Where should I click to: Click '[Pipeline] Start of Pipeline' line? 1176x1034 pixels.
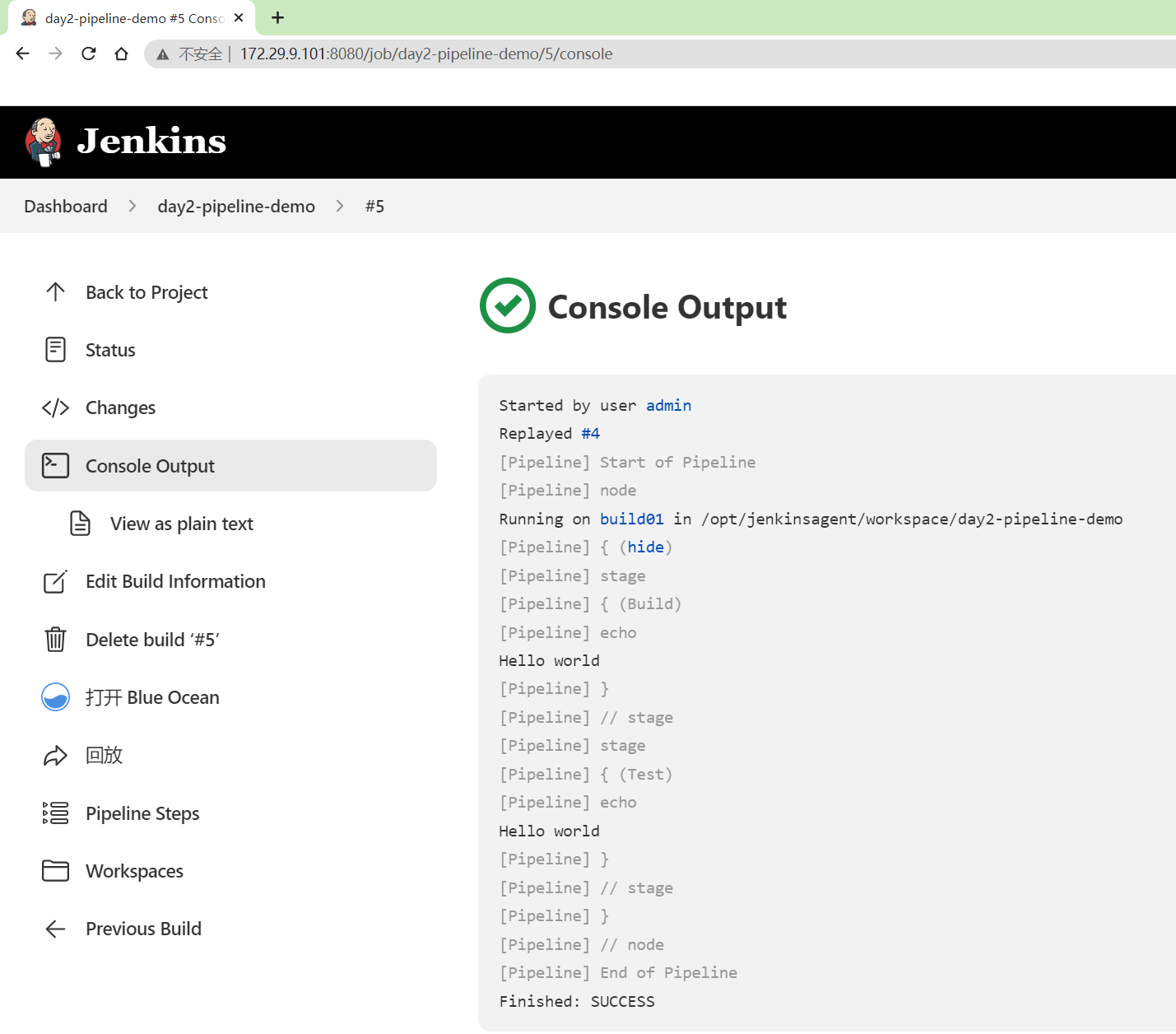point(627,462)
